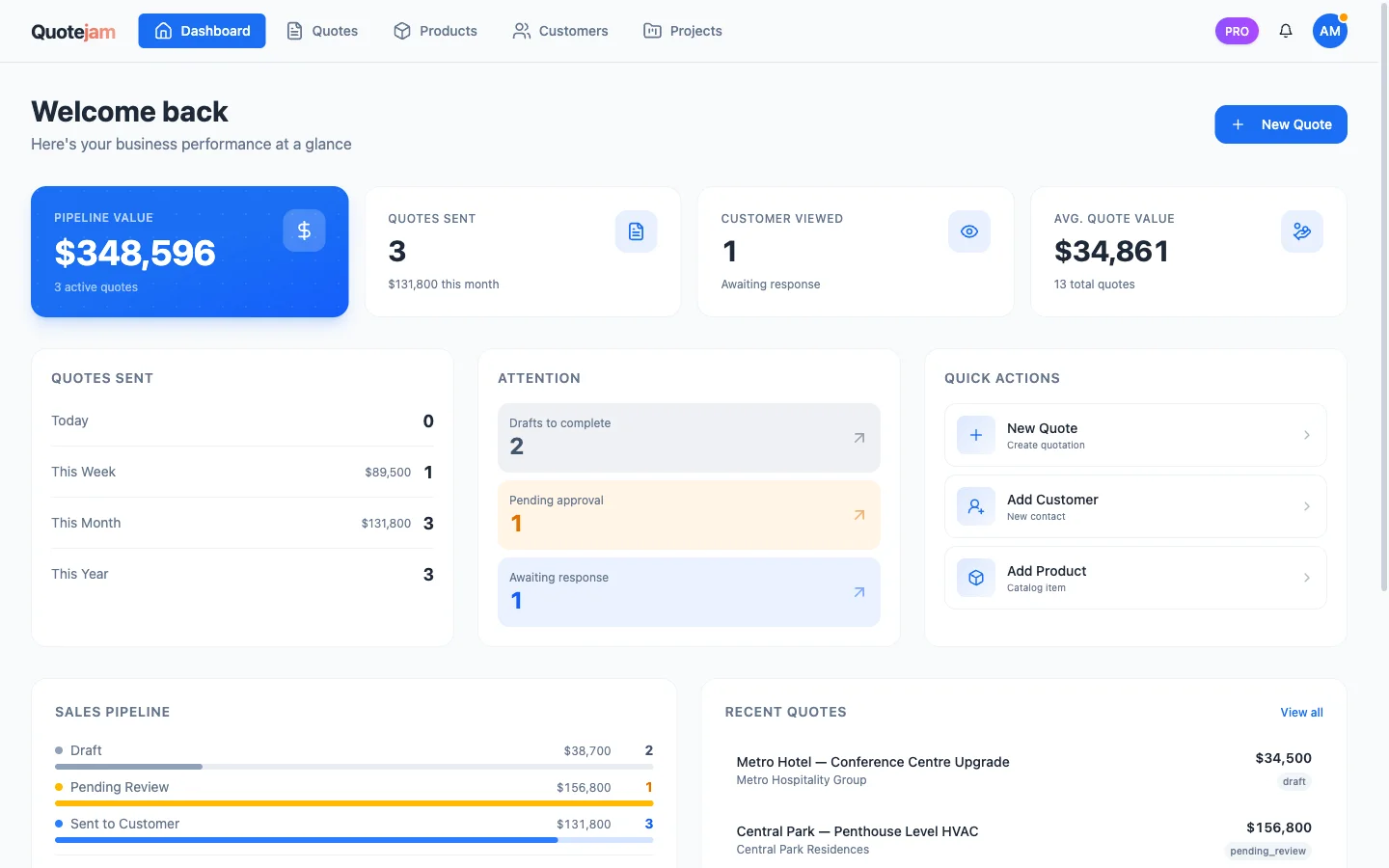Expand the Add Product quick action chevron
The image size is (1389, 868).
point(1308,578)
